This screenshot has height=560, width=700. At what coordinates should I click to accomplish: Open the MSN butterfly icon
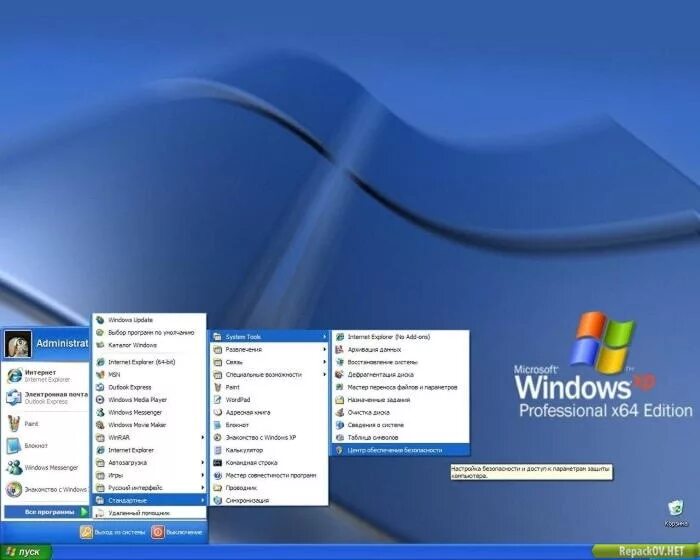(100, 375)
